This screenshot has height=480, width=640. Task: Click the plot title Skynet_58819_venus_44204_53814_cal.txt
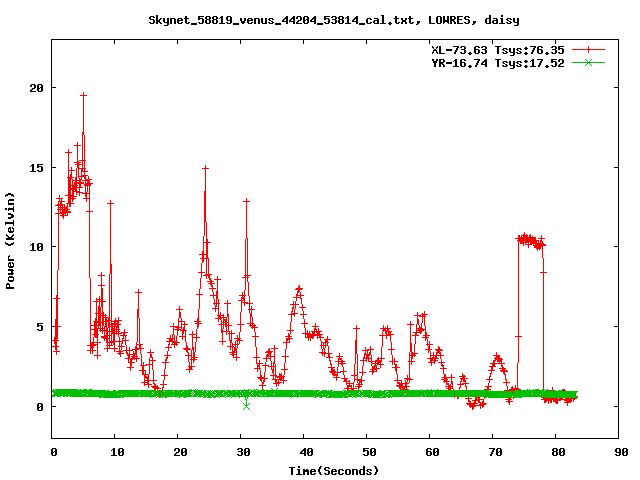(284, 20)
